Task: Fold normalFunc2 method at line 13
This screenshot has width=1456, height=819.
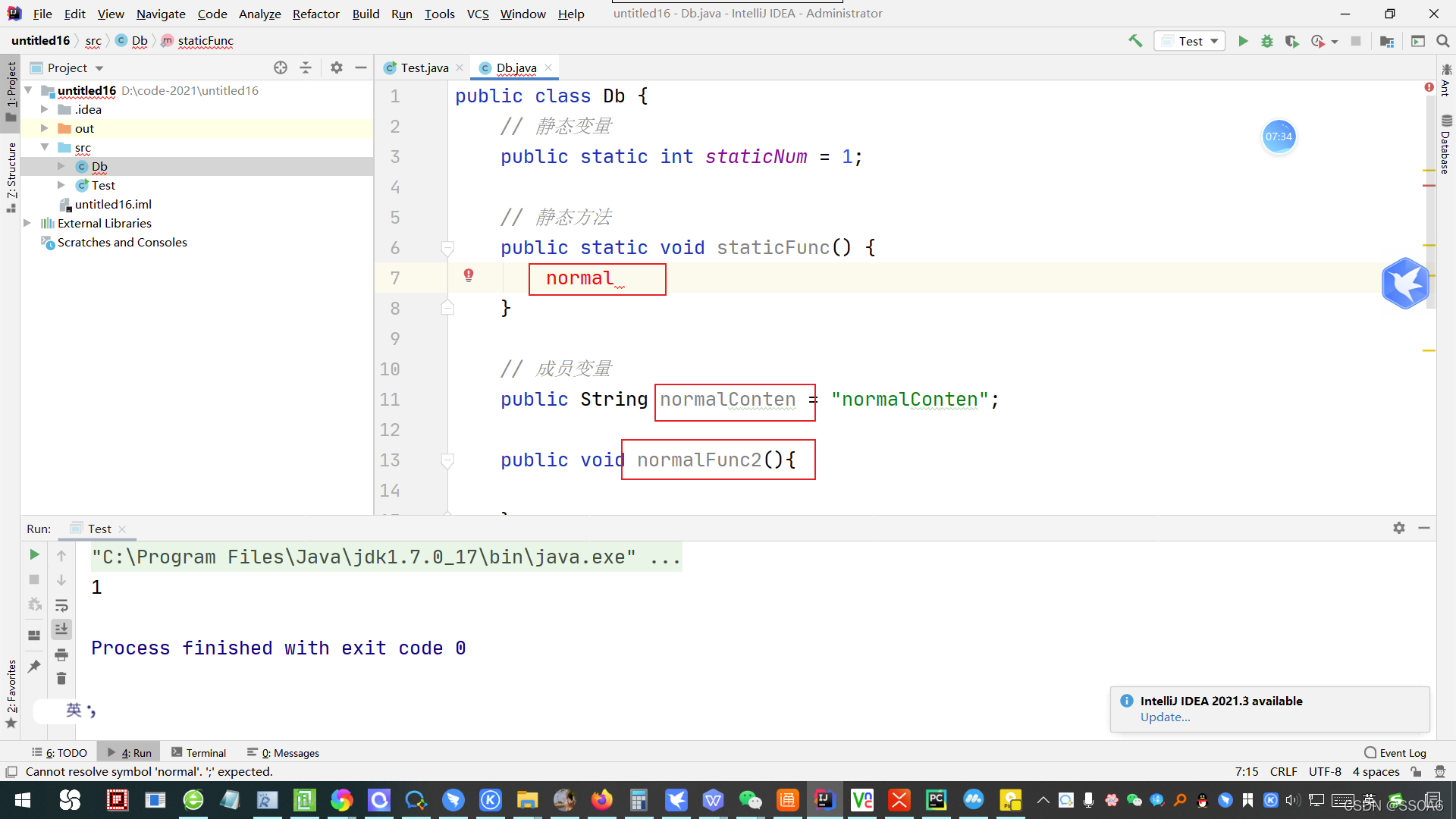Action: (x=447, y=460)
